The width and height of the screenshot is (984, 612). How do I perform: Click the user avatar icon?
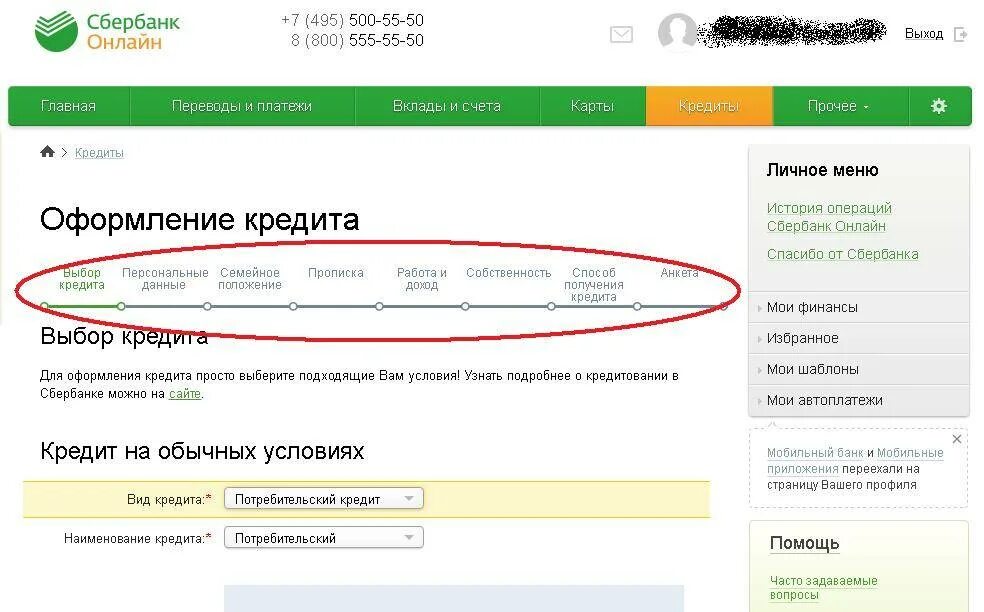(x=677, y=31)
